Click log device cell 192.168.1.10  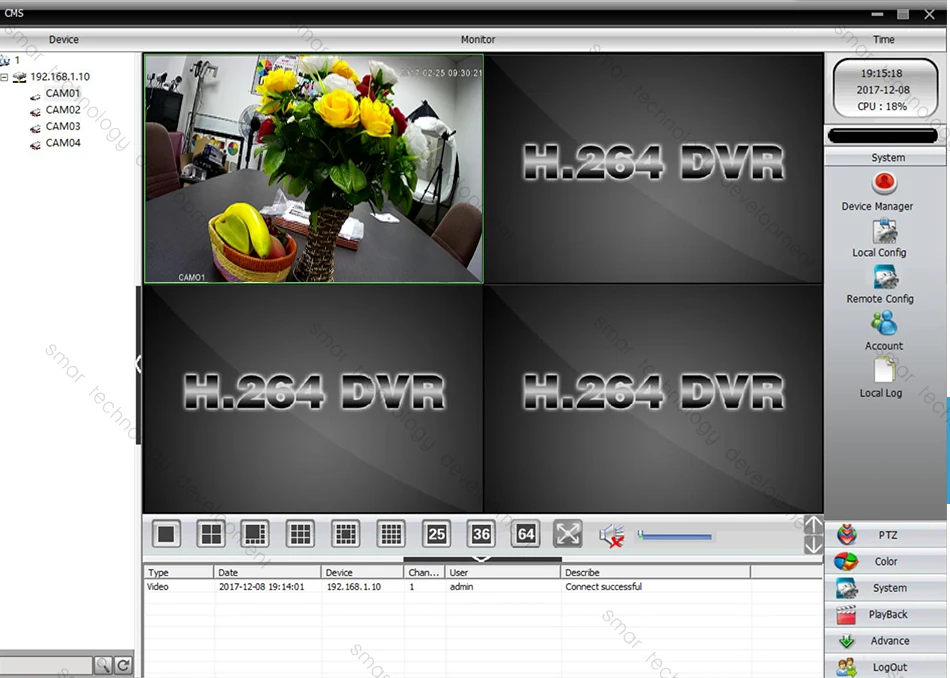pyautogui.click(x=354, y=587)
